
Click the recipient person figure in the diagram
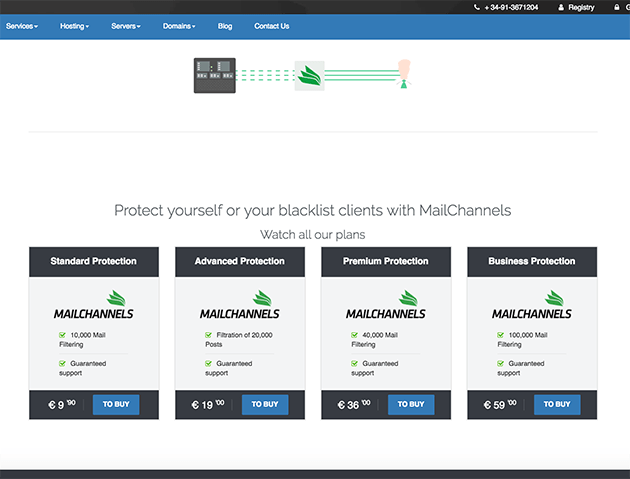point(404,74)
